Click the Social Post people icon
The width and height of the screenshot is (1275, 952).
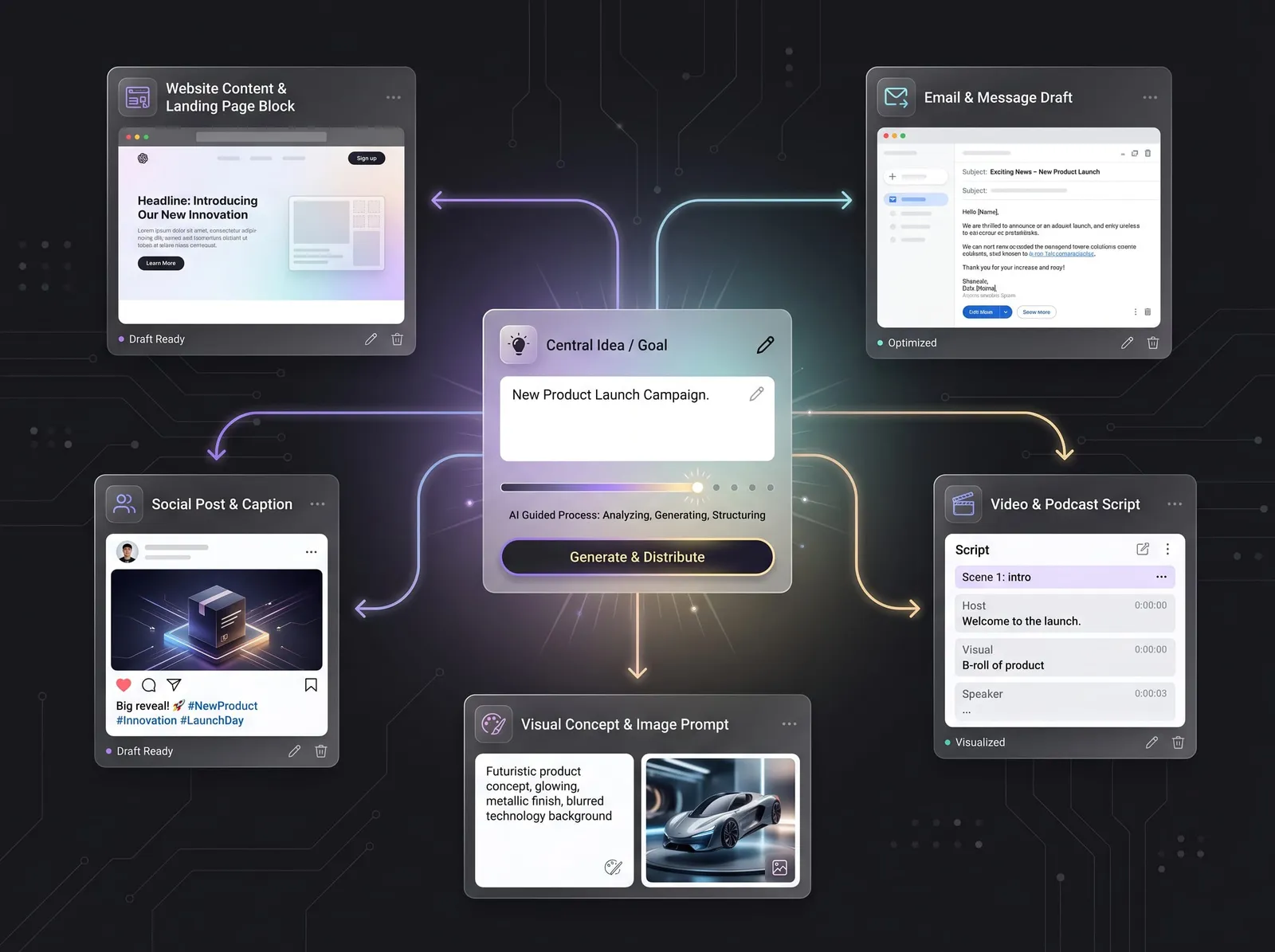pyautogui.click(x=124, y=504)
